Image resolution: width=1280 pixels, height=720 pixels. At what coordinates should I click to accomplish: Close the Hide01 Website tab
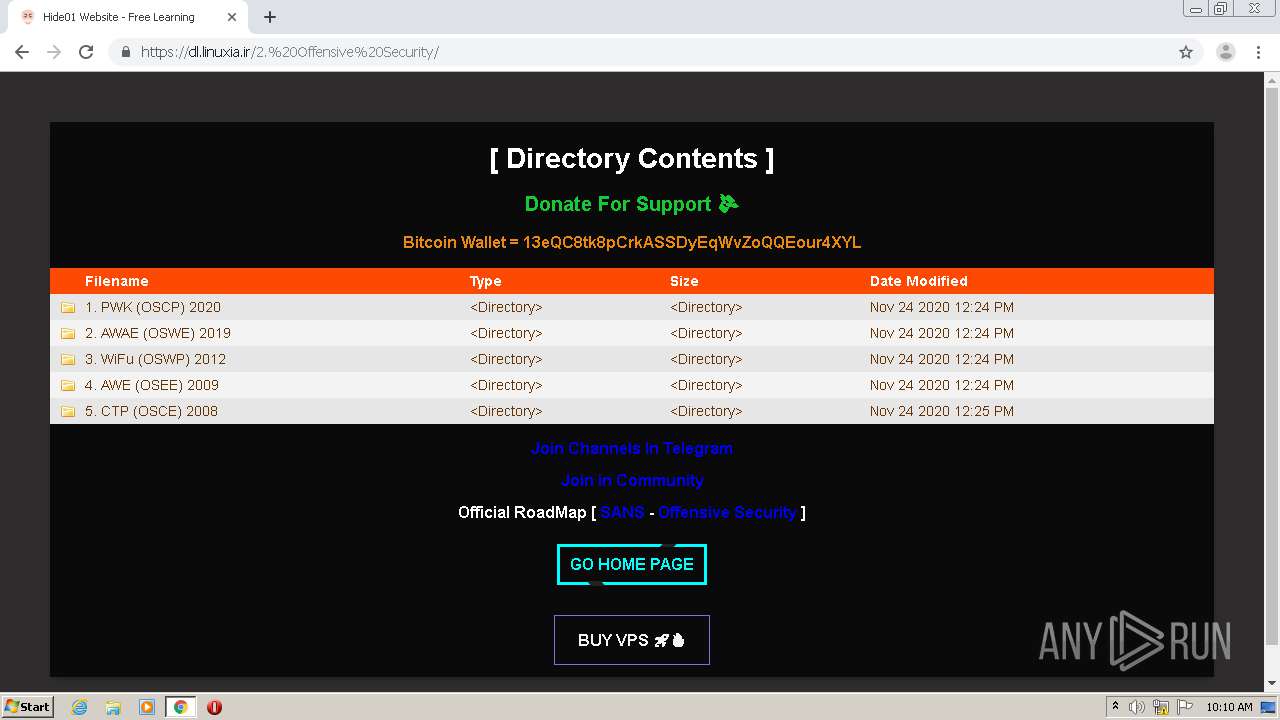point(232,17)
